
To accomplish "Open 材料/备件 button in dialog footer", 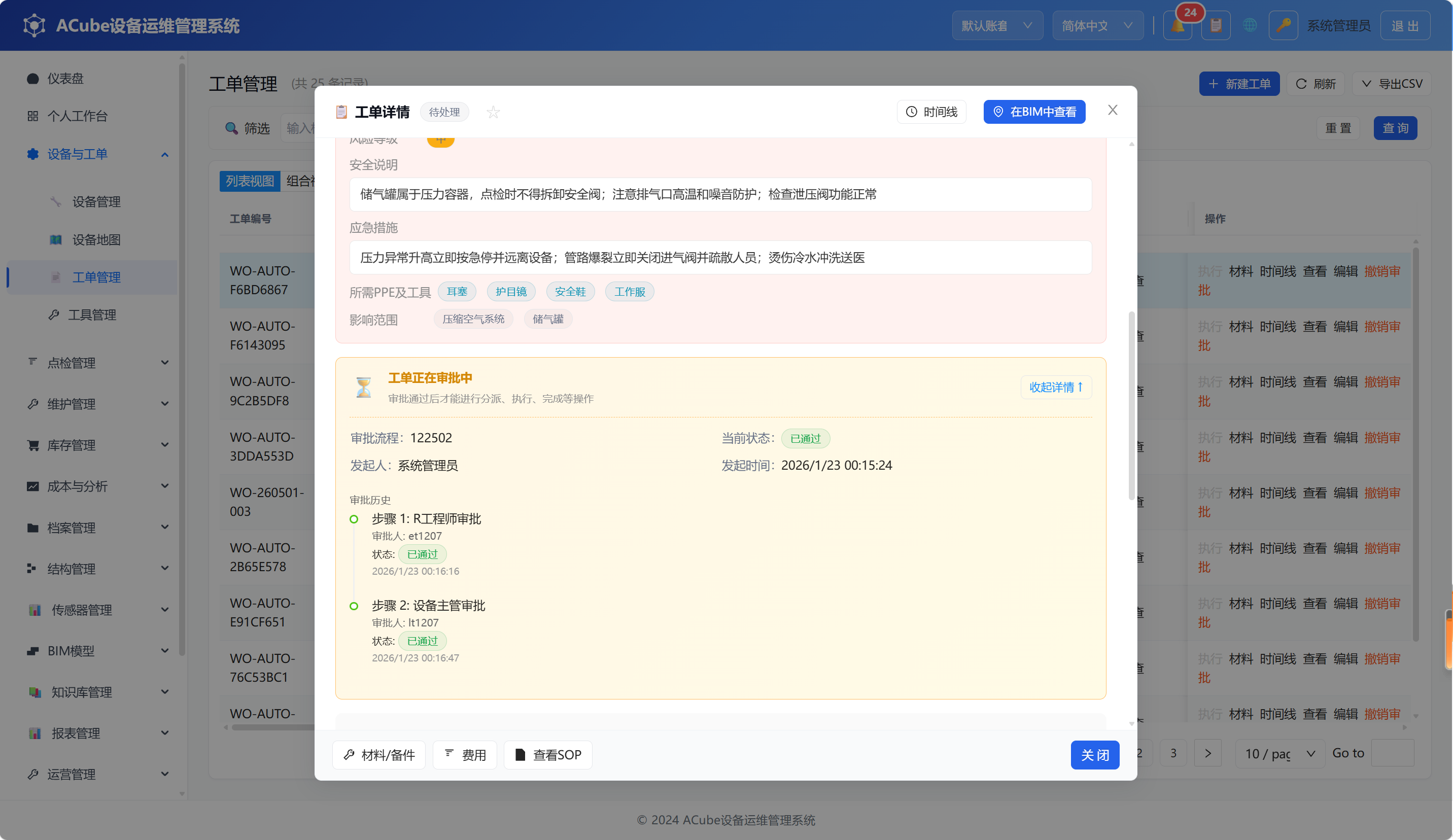I will [379, 755].
